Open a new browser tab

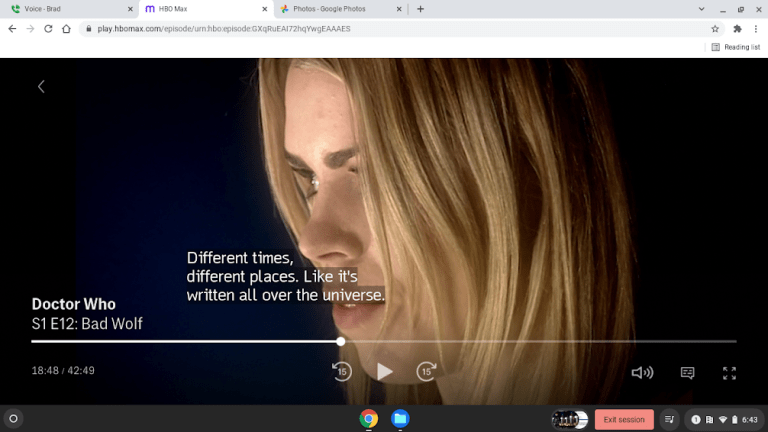pos(420,9)
